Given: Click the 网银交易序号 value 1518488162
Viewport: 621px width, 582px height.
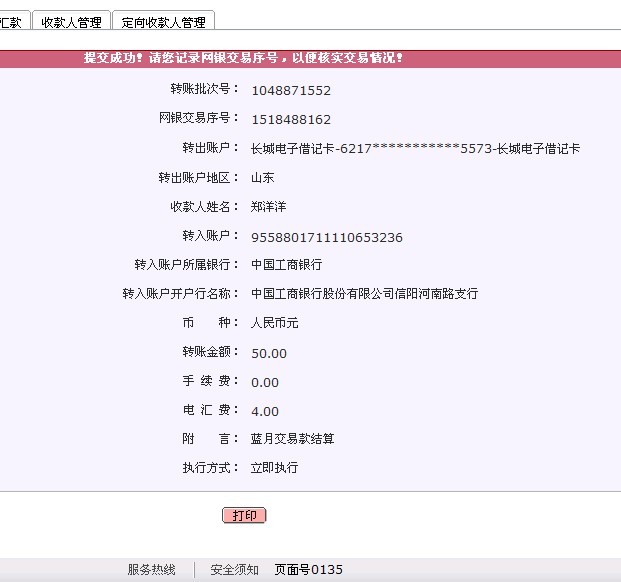Looking at the screenshot, I should (x=291, y=120).
